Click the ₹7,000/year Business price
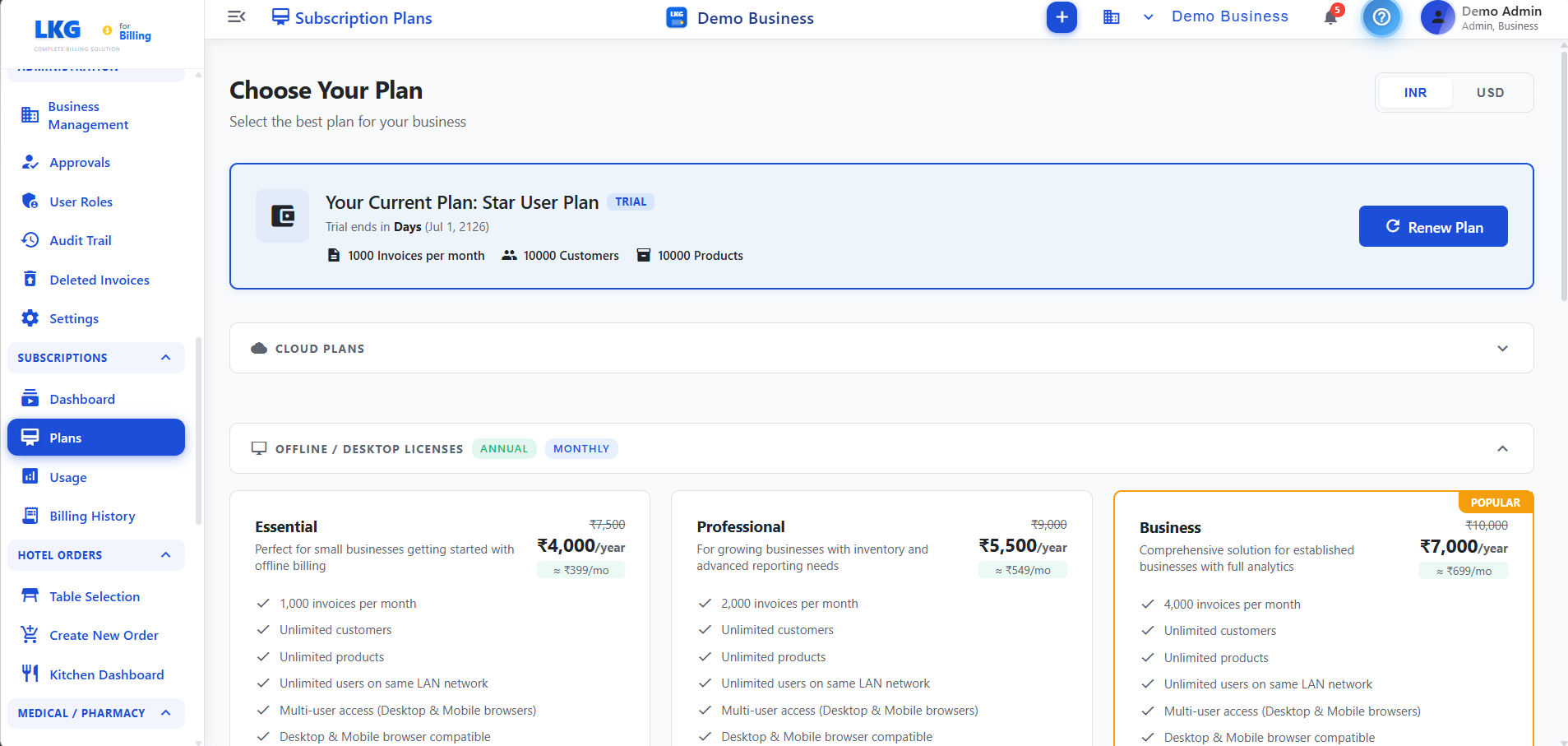The width and height of the screenshot is (1568, 746). 1464,547
